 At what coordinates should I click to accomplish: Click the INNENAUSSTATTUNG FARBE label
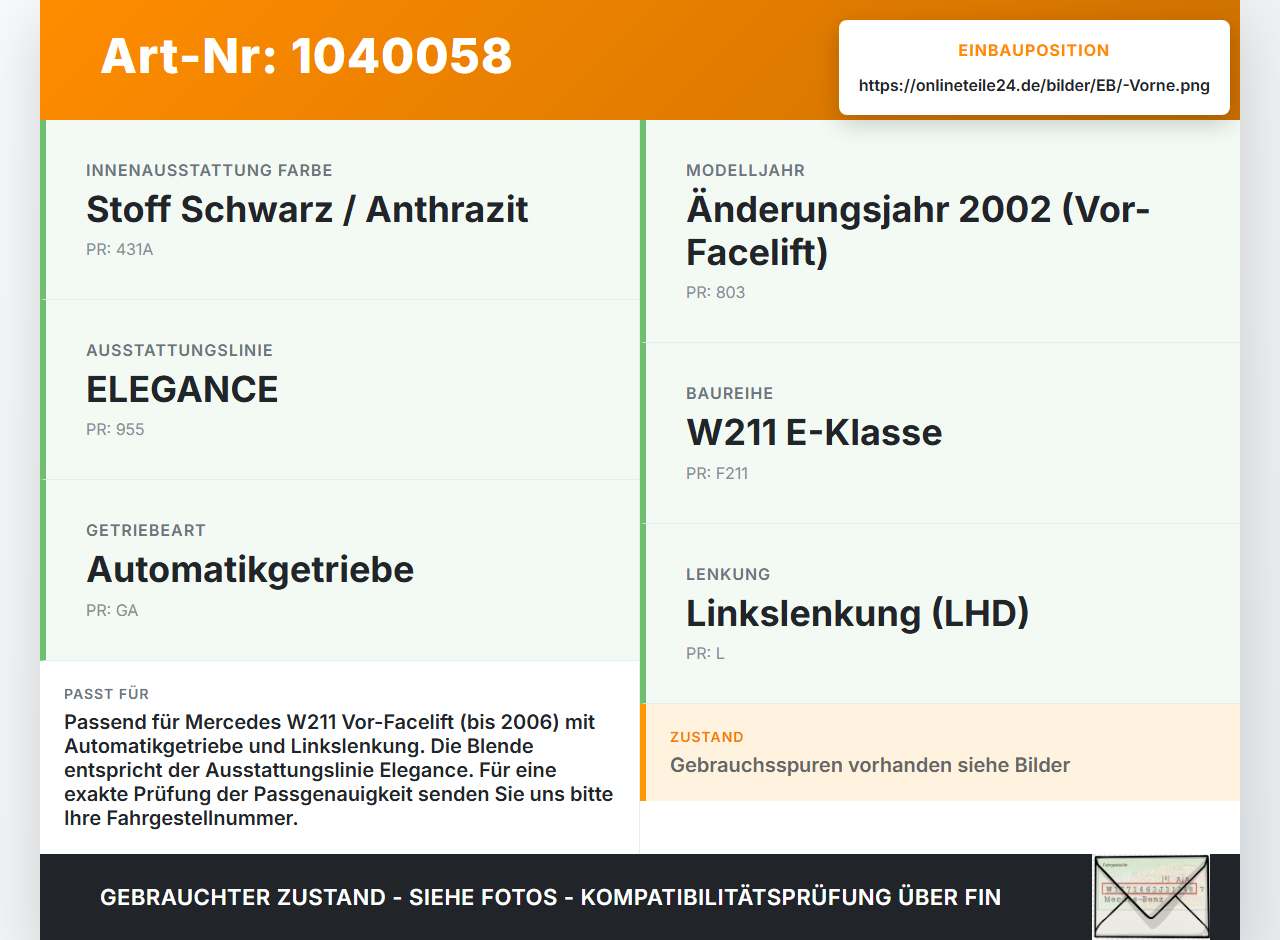point(209,170)
